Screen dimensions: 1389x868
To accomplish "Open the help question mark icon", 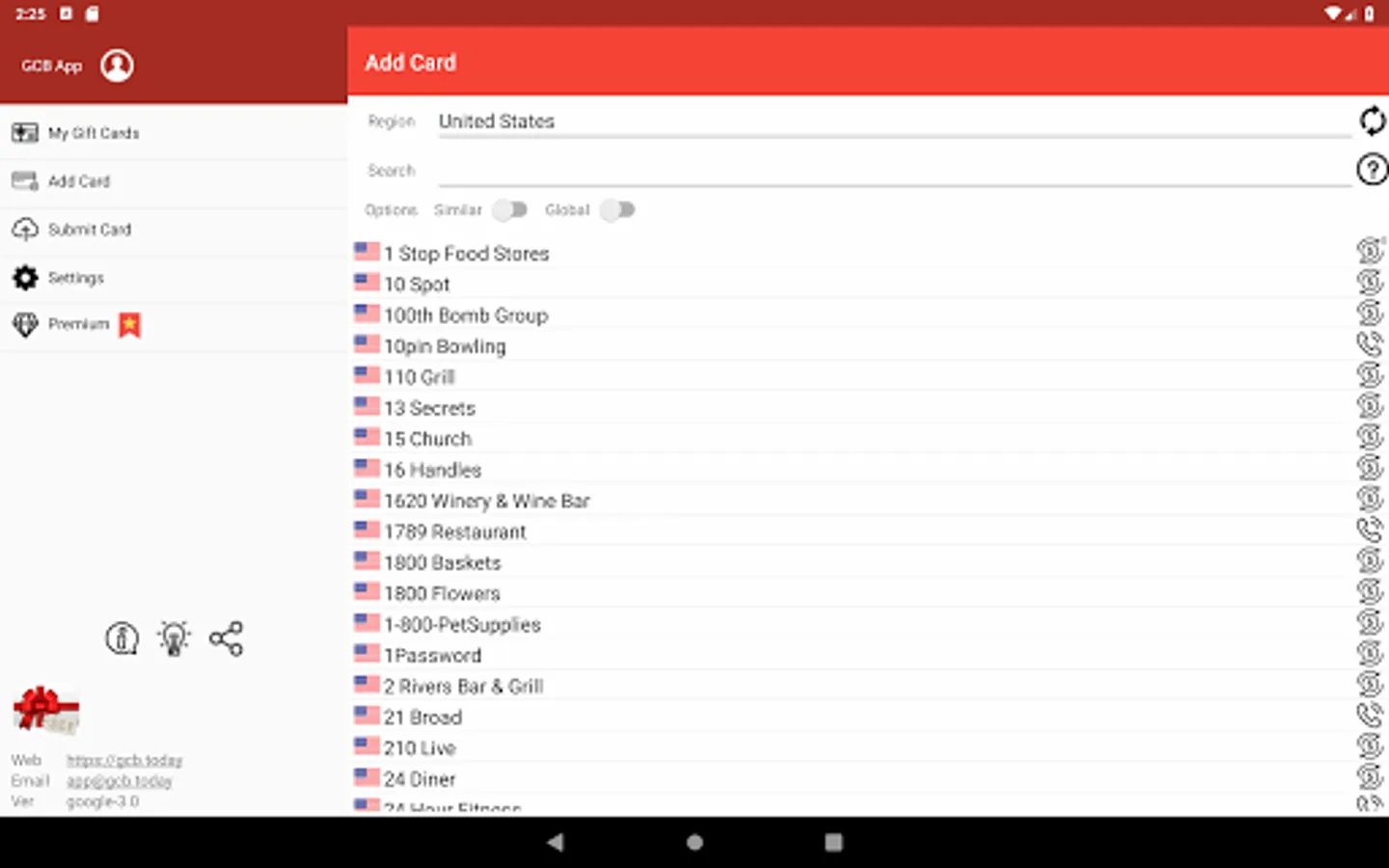I will 1372,170.
